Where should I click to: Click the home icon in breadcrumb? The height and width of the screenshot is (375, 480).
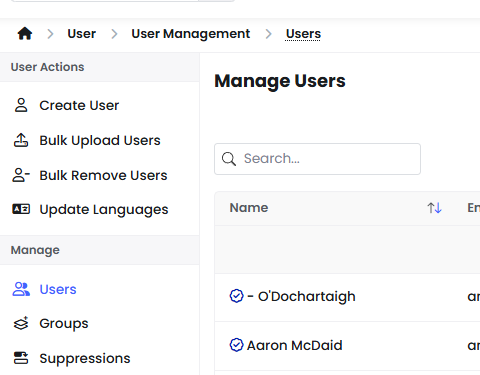(x=25, y=34)
